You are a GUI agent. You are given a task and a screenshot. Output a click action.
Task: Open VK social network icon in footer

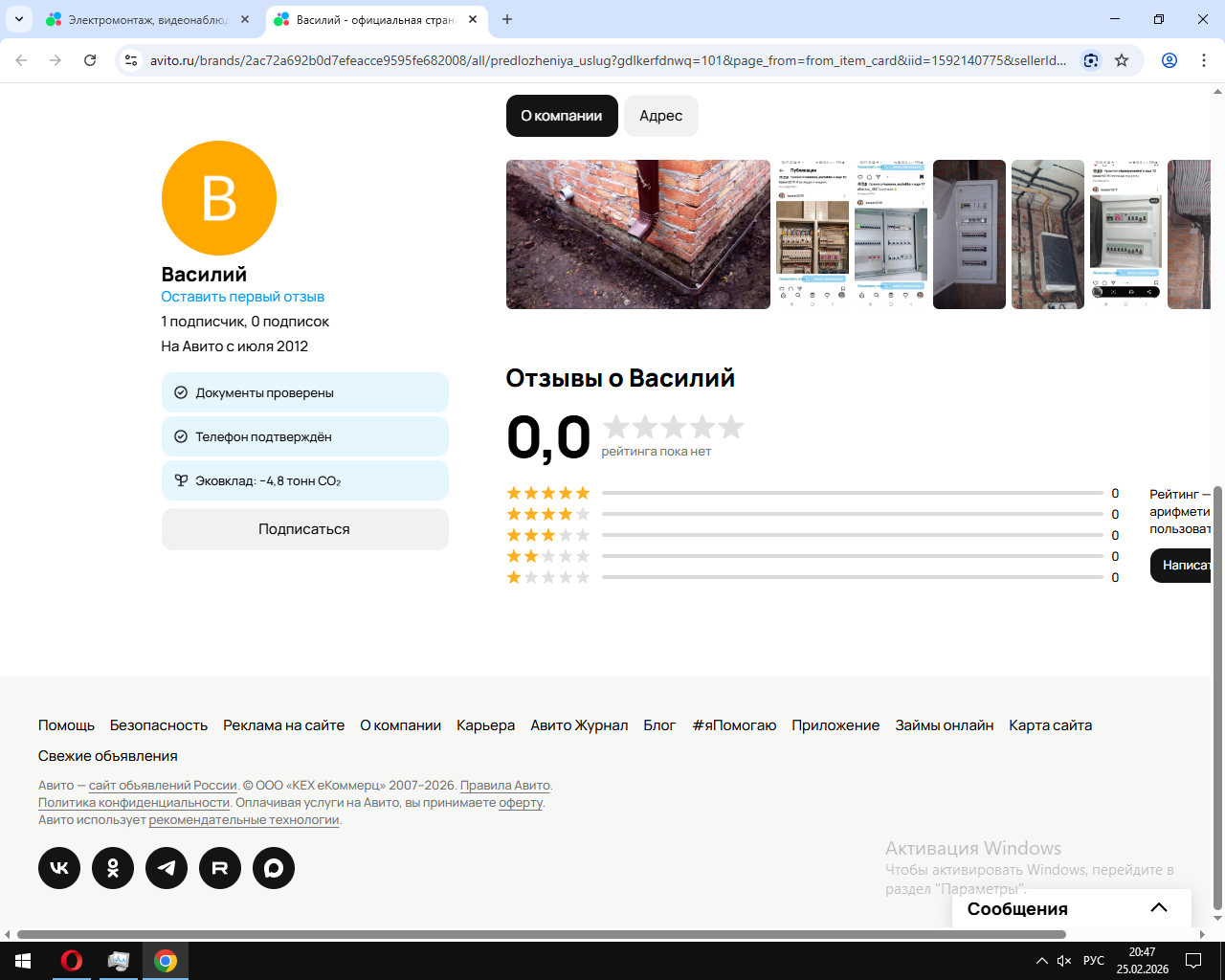point(59,868)
